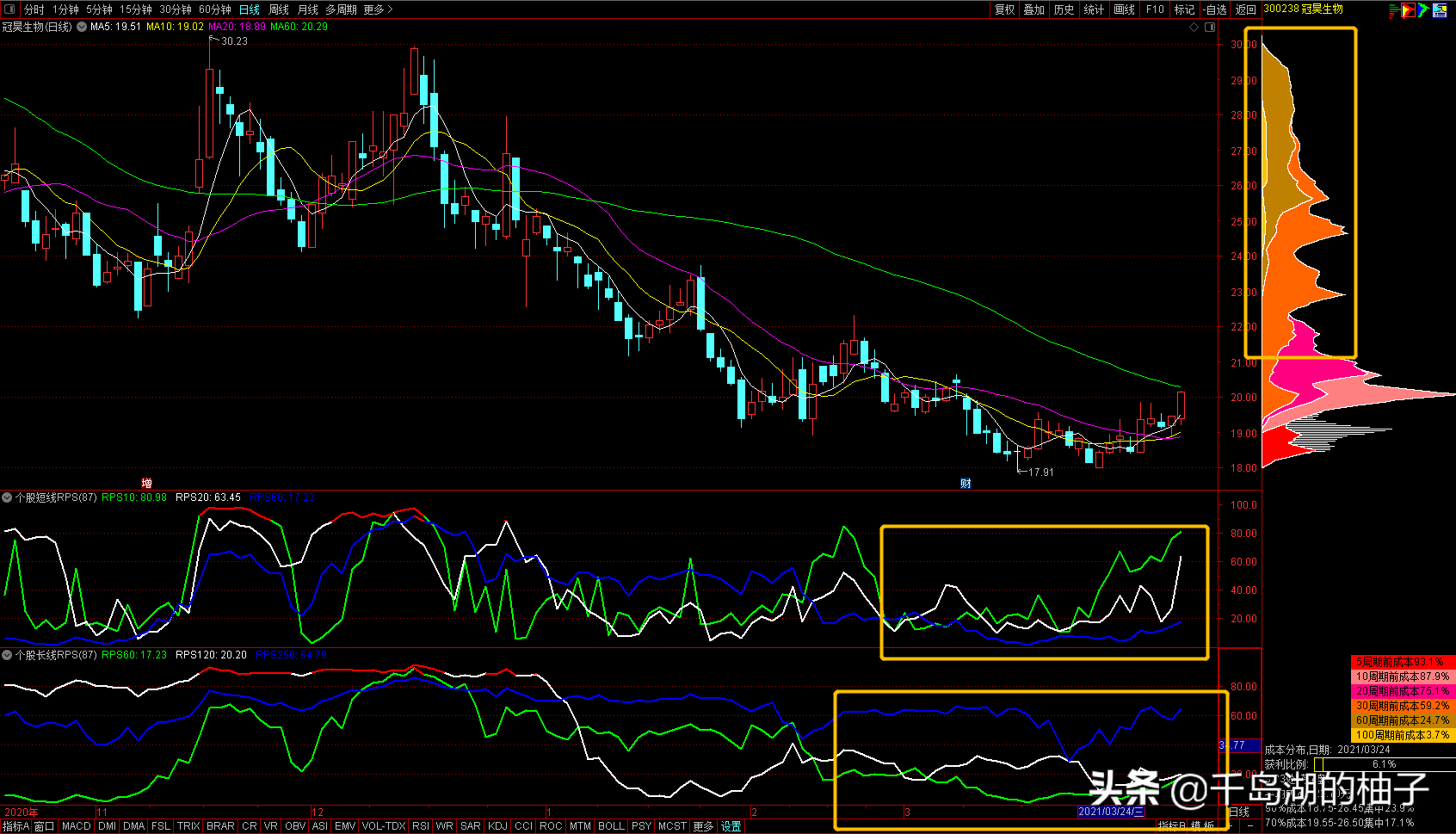Toggle the side panel icon beside the diamond

[x=1209, y=28]
